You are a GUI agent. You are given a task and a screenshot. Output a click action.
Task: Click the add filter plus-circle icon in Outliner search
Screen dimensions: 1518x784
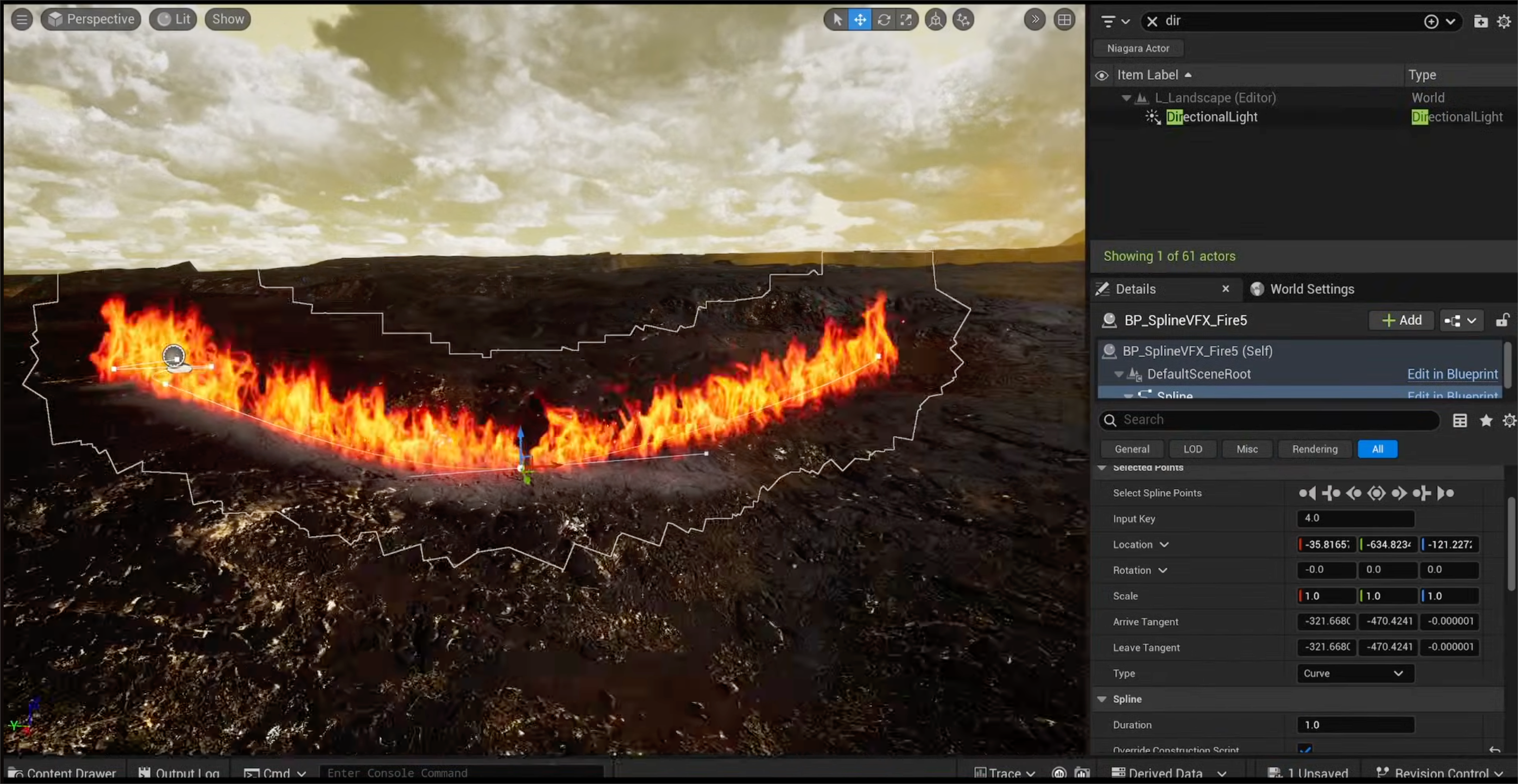tap(1431, 21)
